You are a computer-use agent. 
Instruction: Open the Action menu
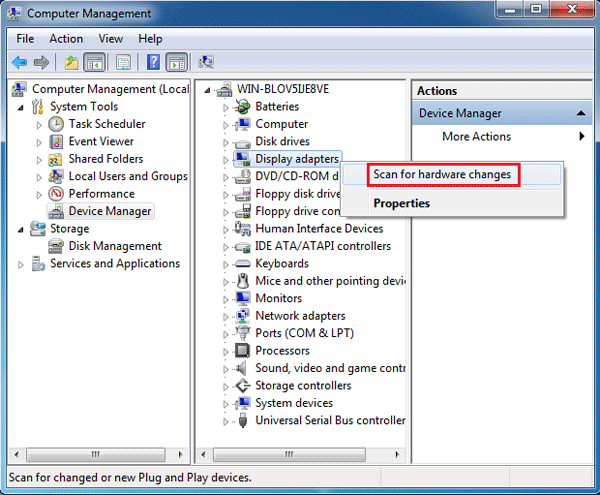(66, 39)
